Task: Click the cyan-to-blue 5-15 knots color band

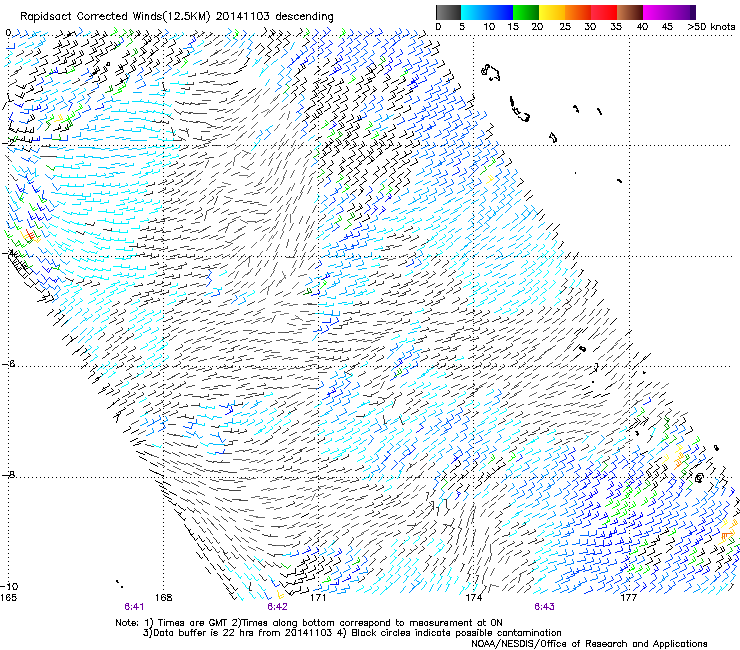Action: click(487, 12)
